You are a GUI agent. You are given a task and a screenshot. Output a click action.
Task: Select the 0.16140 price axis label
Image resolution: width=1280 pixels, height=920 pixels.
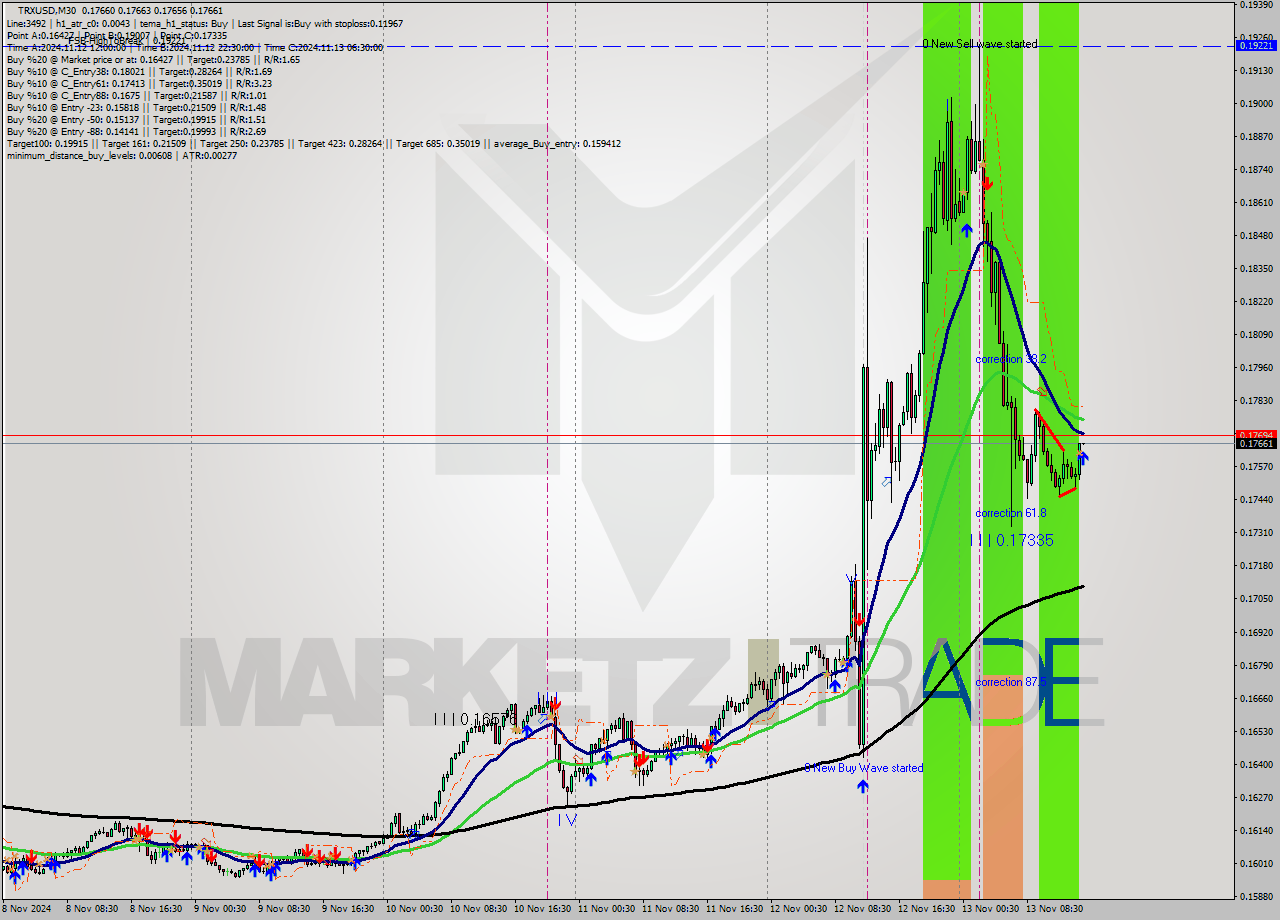click(1258, 830)
